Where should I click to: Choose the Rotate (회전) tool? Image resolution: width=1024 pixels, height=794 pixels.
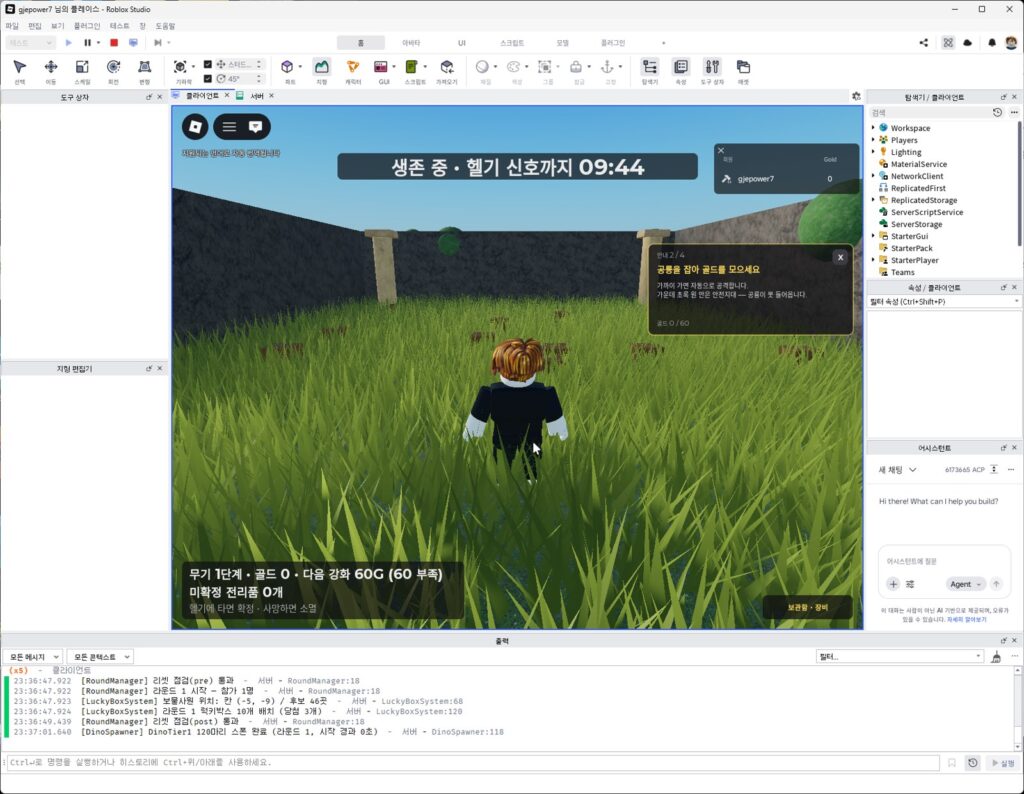(x=114, y=71)
